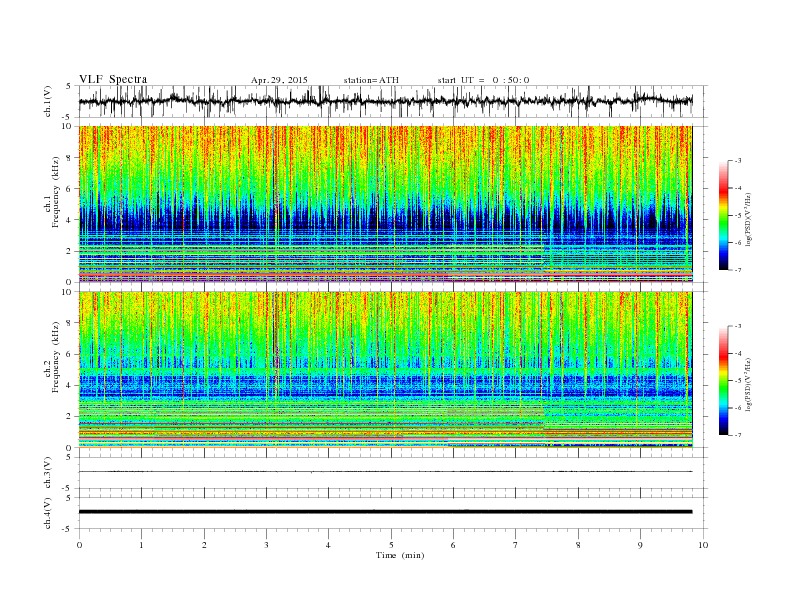This screenshot has height=612, width=792.
Task: Click the "2" kHz tick of the ch.2 spectrogram
Action: (x=70, y=417)
